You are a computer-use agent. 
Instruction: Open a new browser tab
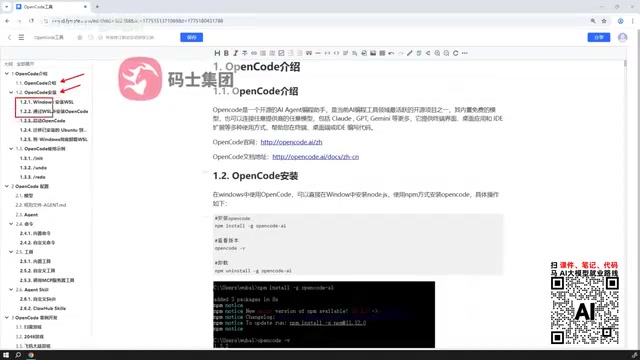tap(97, 7)
